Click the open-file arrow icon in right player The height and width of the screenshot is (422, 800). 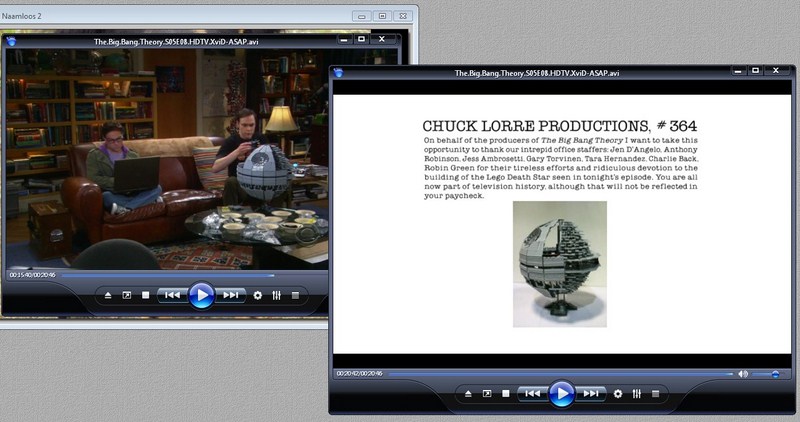pos(487,394)
